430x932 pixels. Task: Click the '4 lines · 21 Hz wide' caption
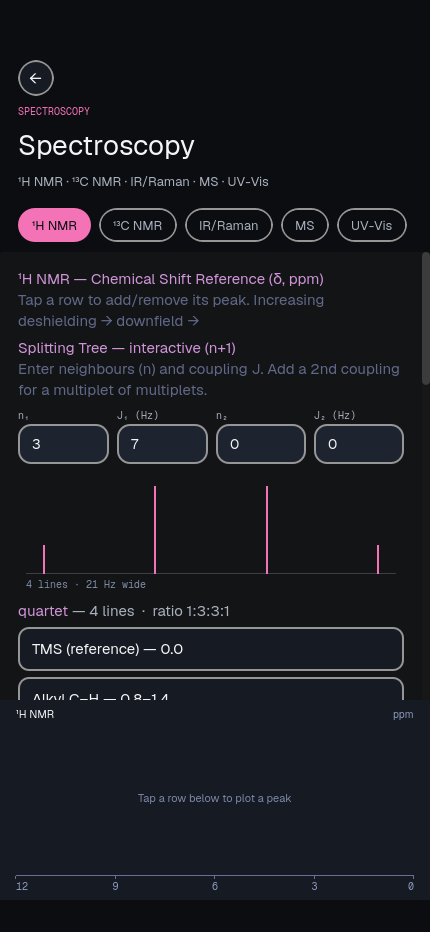pos(86,584)
